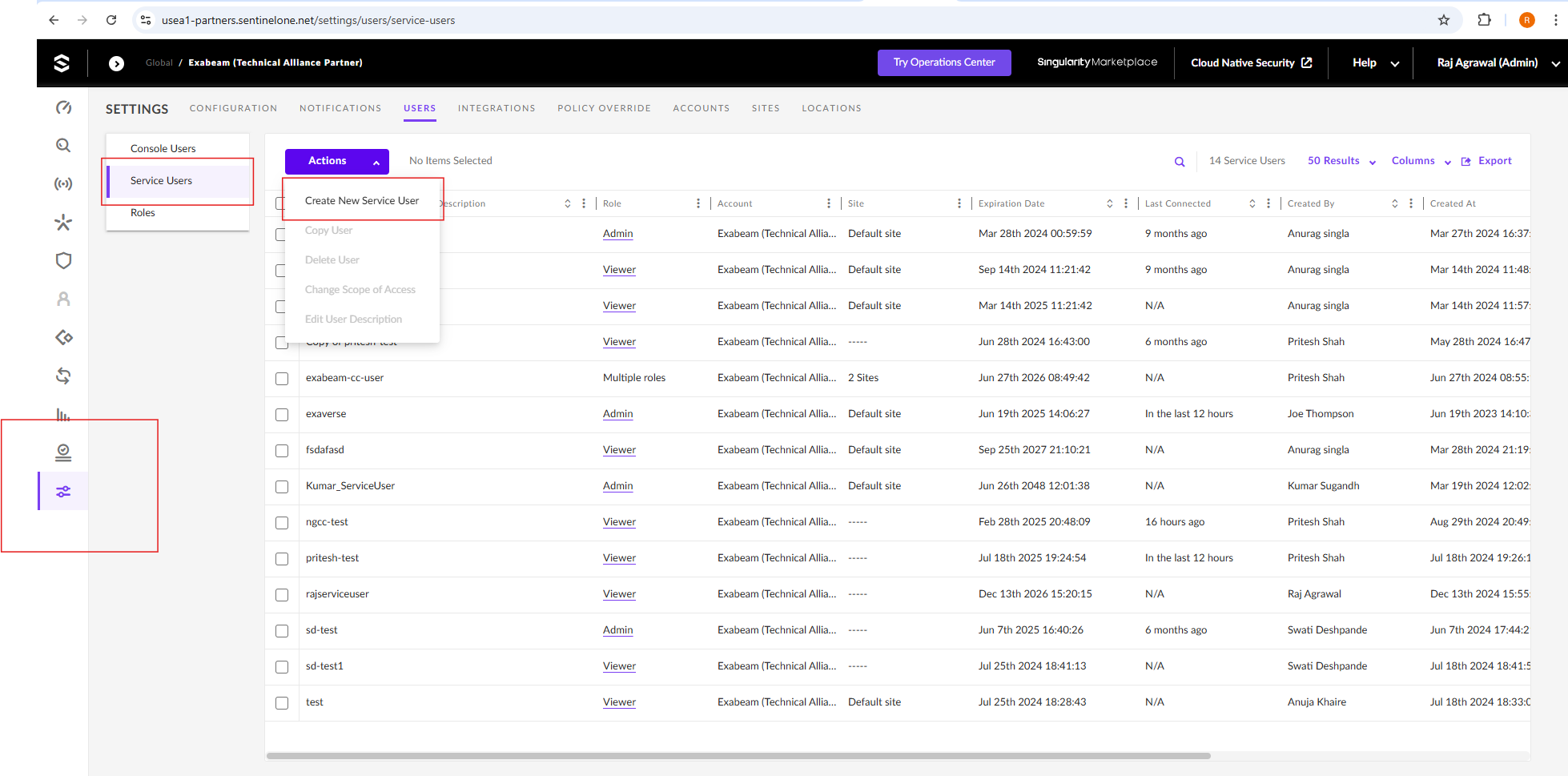
Task: Expand the 50 Results dropdown
Action: click(1341, 161)
